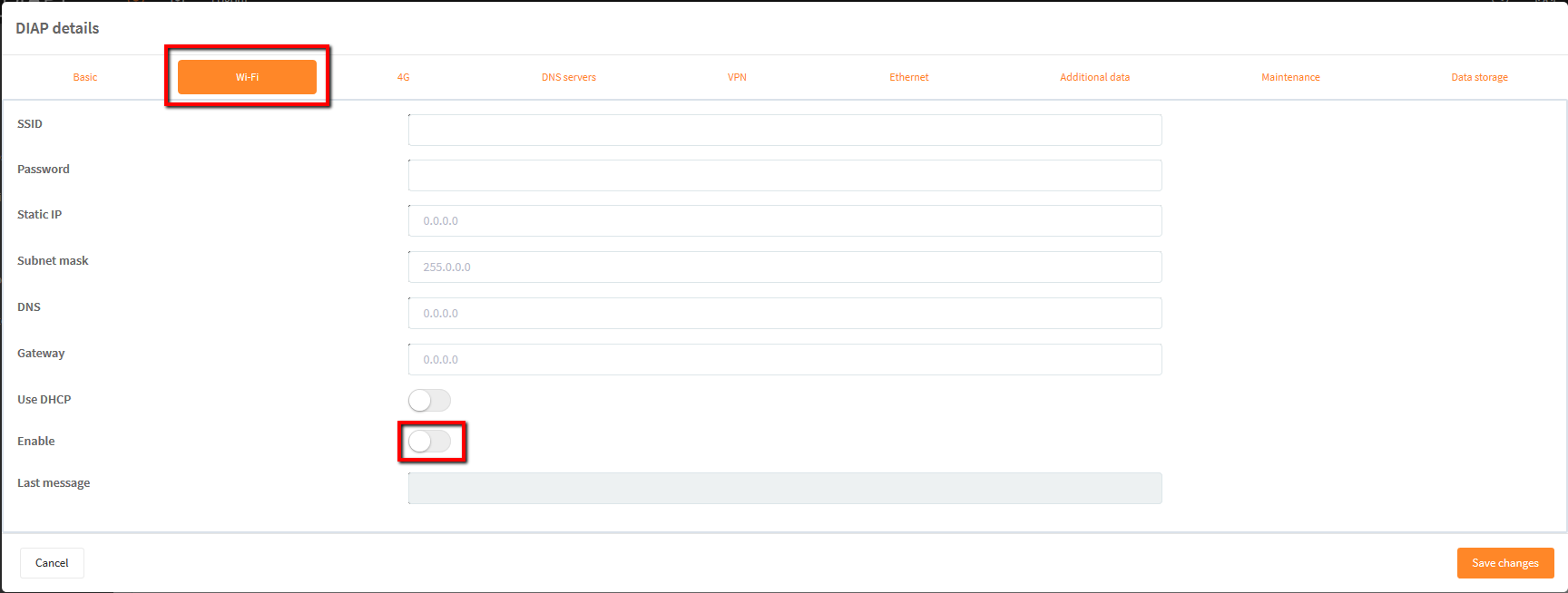Viewport: 1568px width, 593px height.
Task: Click the Password label
Action: [44, 169]
